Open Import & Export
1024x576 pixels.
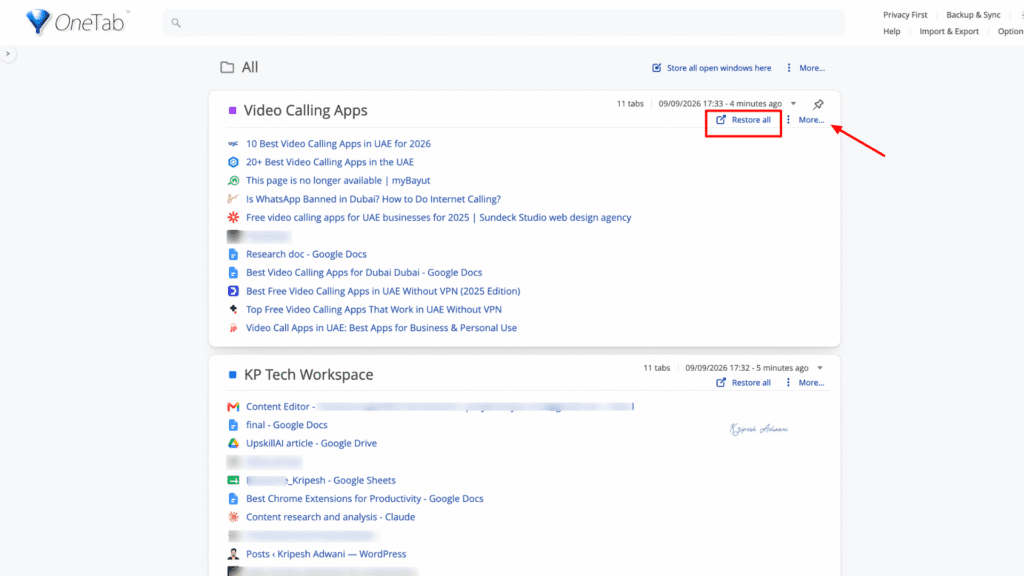click(949, 31)
